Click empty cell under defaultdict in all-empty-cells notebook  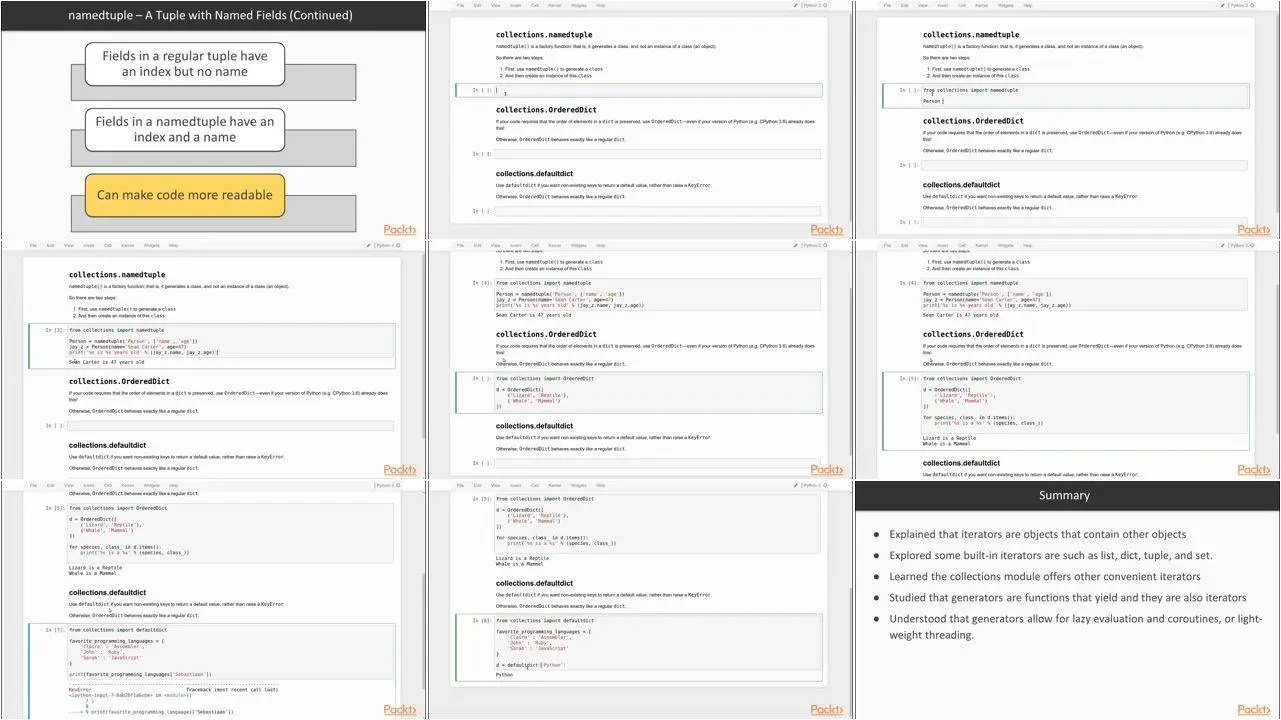pos(658,211)
